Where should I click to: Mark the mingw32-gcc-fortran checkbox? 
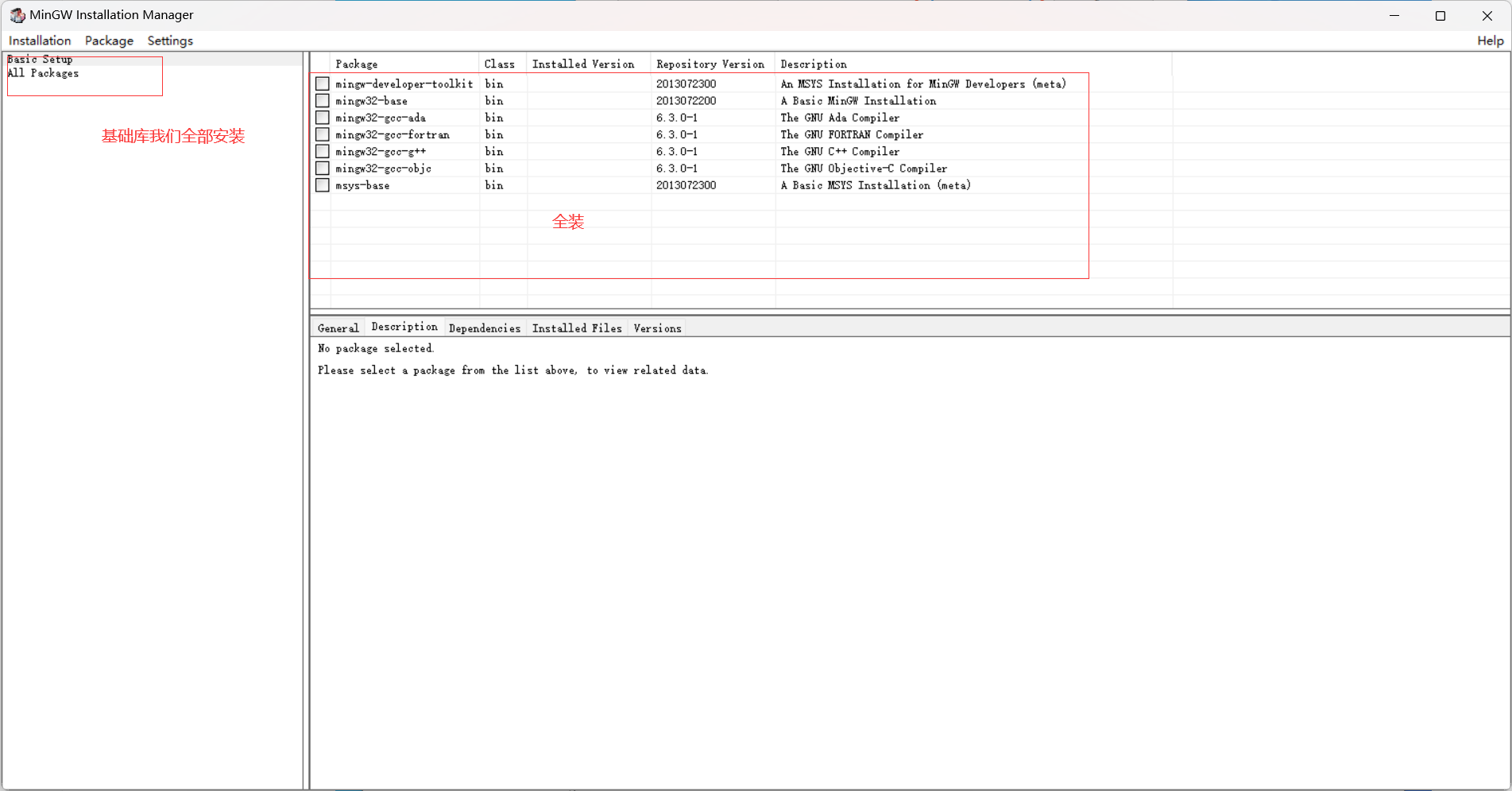(323, 134)
